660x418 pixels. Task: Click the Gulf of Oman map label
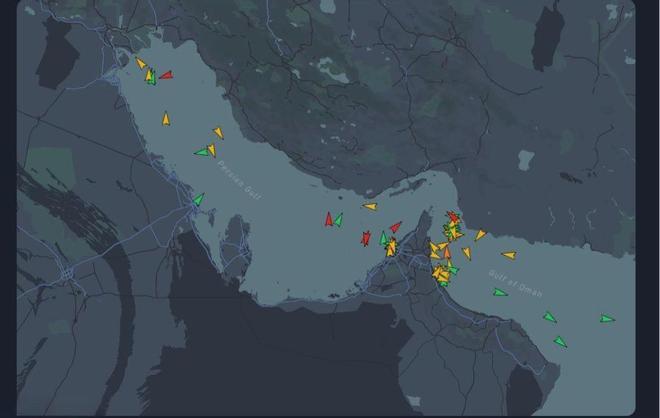(x=514, y=274)
